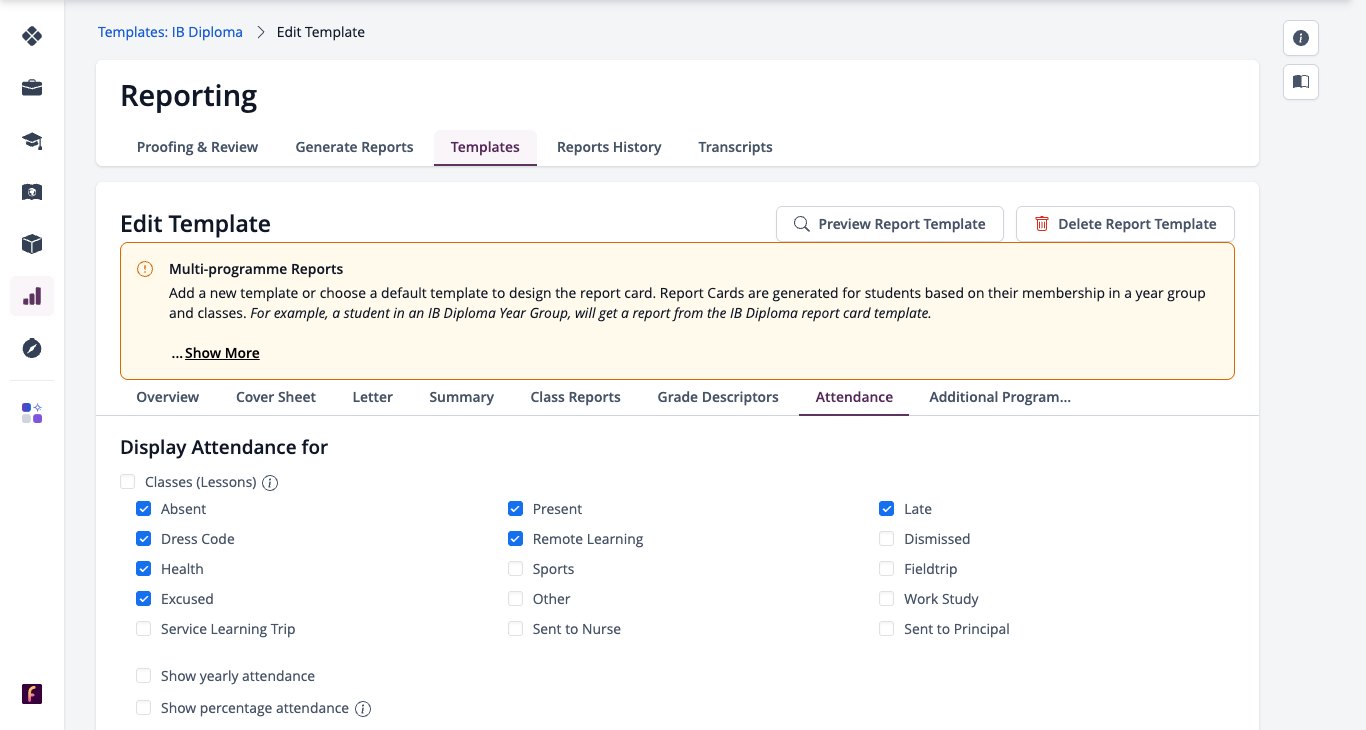Open the cube icon in sidebar
The width and height of the screenshot is (1366, 730).
32,244
